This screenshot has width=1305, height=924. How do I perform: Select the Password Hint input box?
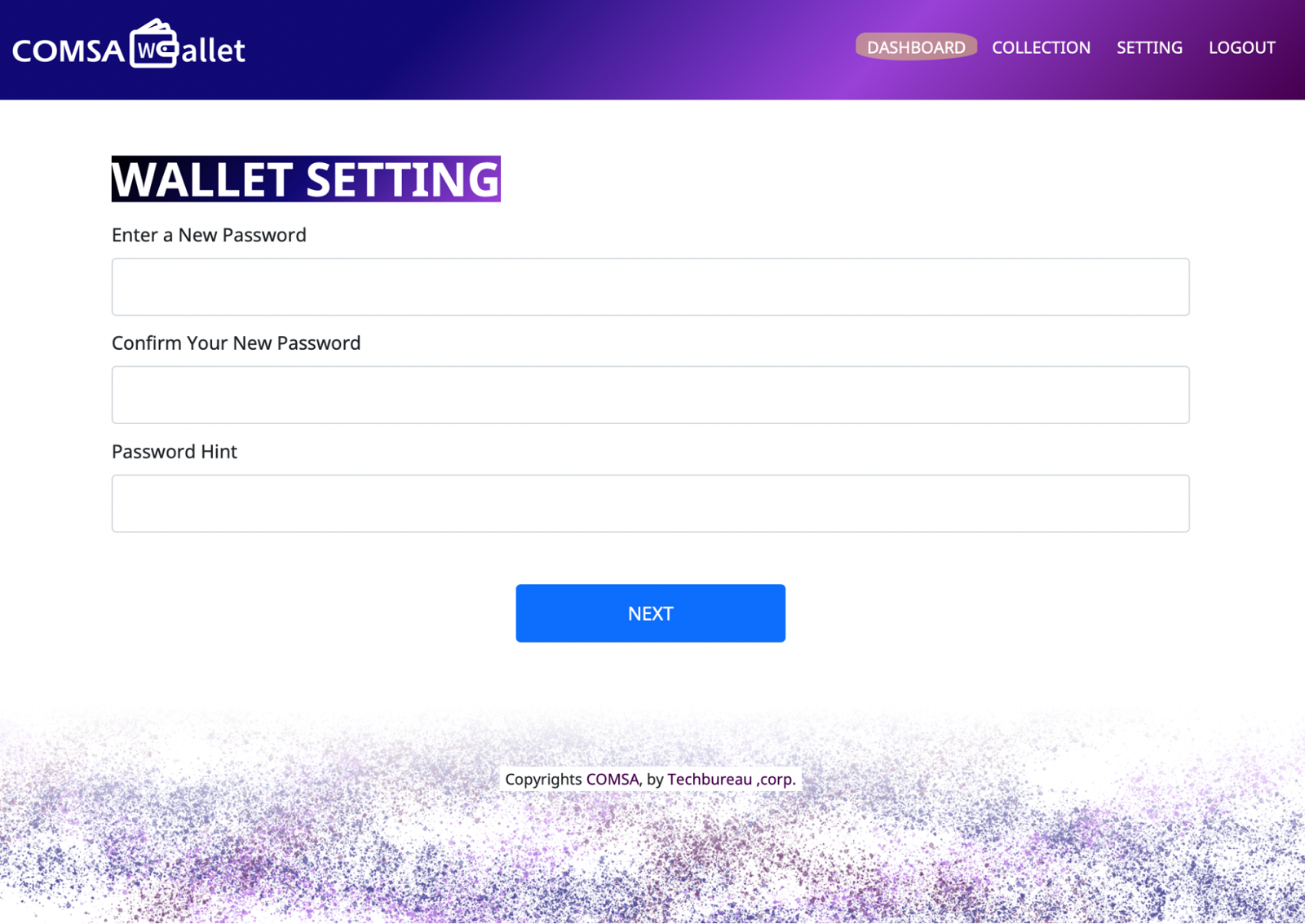650,503
